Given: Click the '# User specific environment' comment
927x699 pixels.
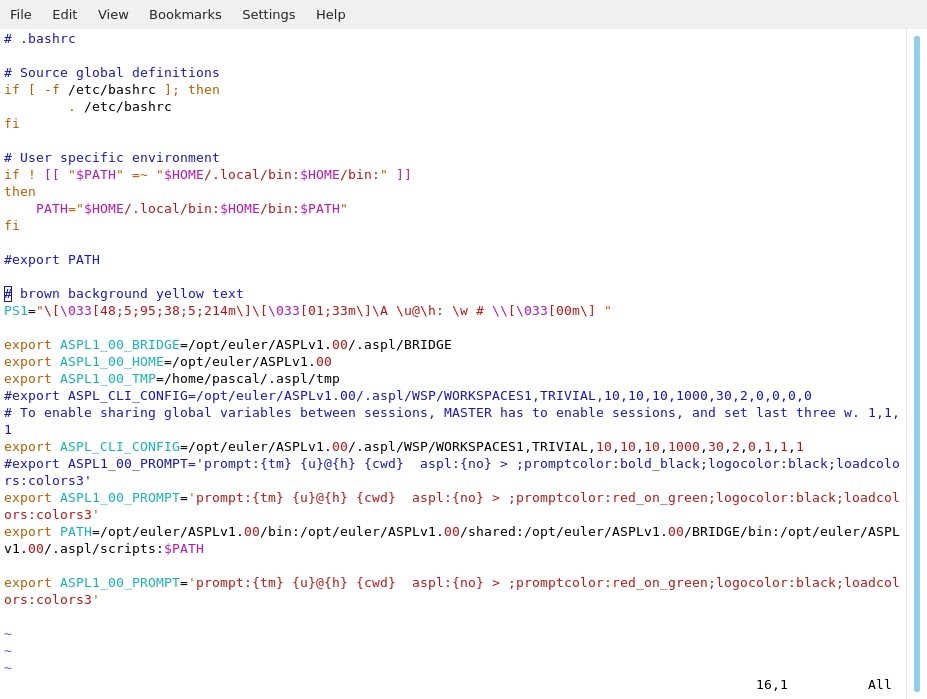Looking at the screenshot, I should pos(112,158).
